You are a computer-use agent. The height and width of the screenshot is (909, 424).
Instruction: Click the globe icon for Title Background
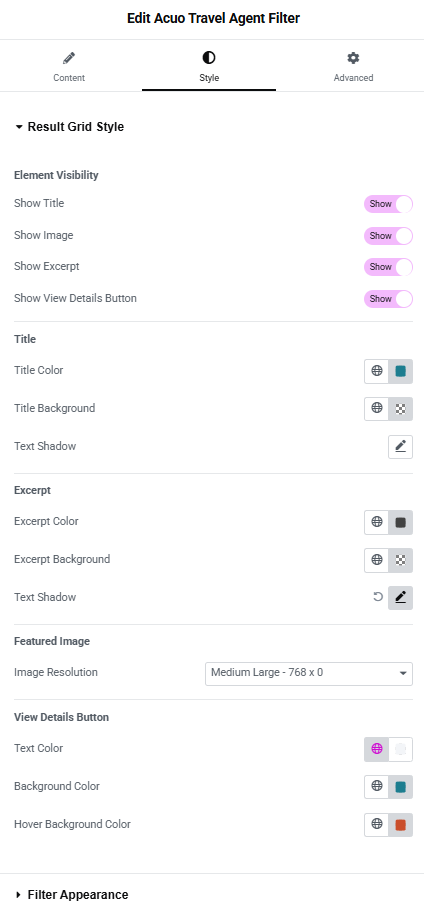377,409
